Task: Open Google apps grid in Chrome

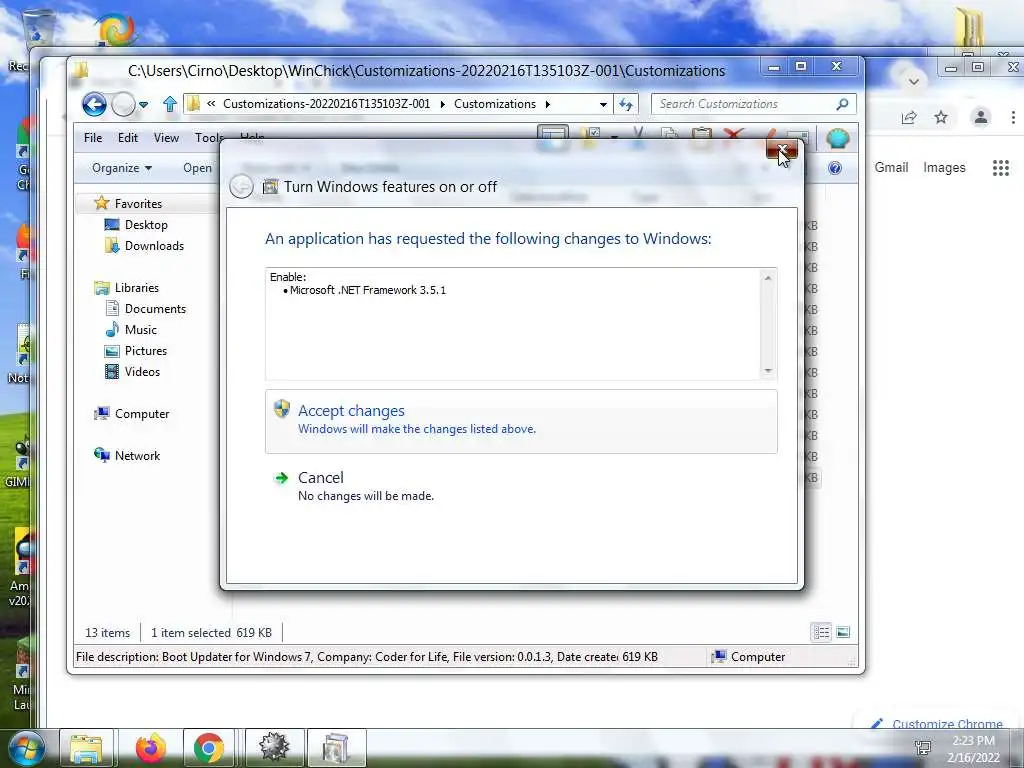Action: tap(1000, 168)
